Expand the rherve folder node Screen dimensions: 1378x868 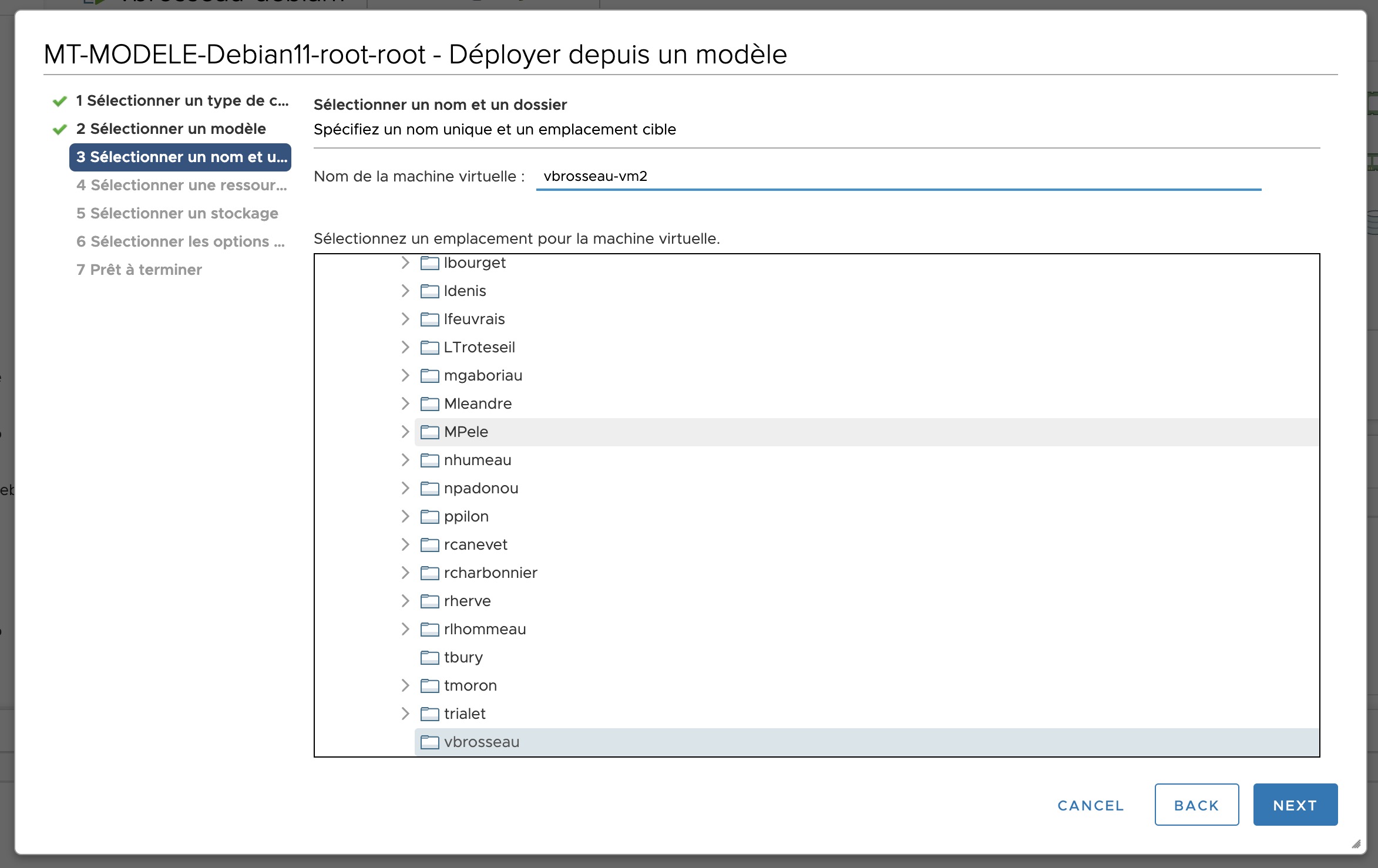click(405, 601)
